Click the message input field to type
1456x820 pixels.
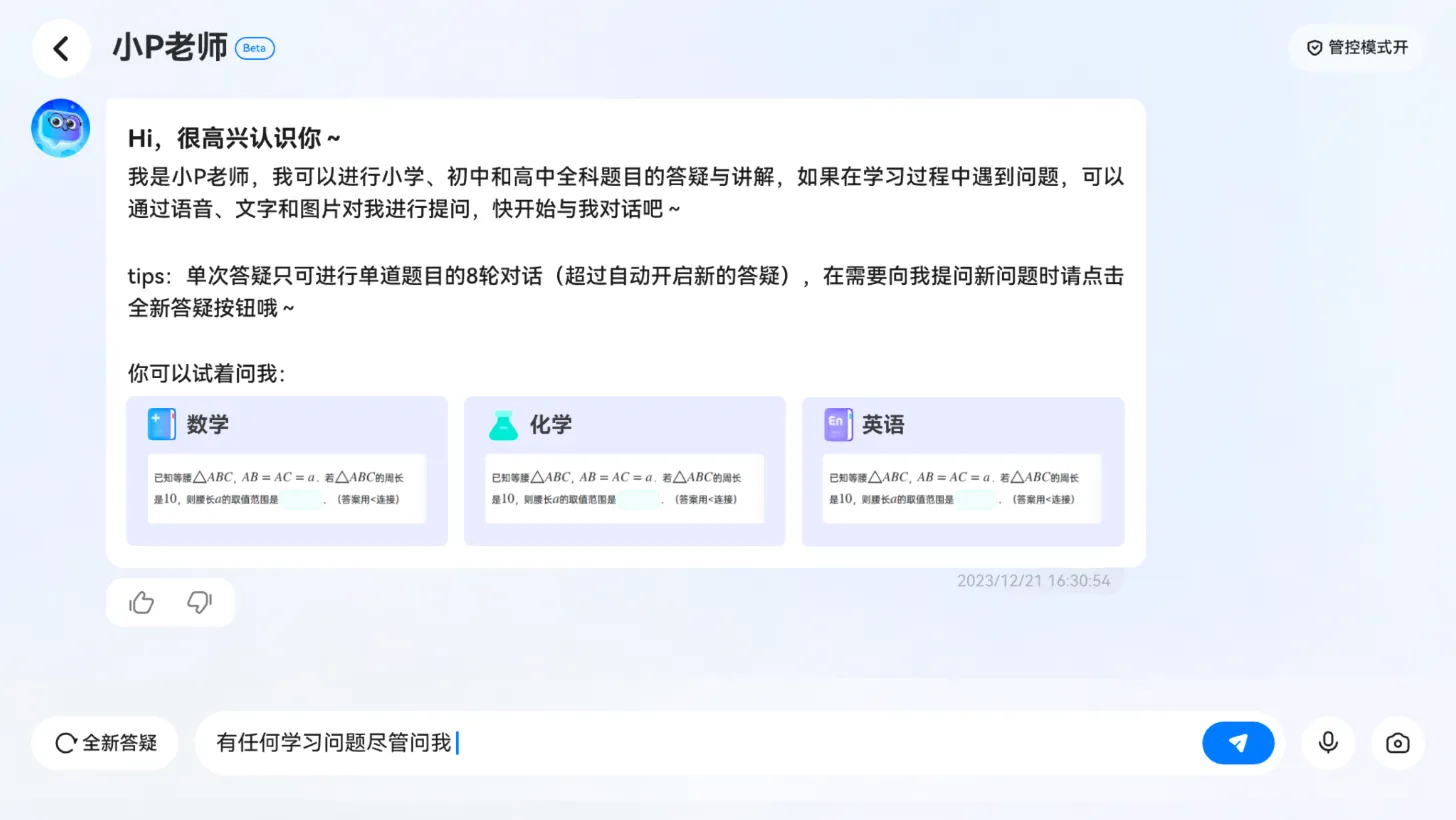(x=700, y=743)
